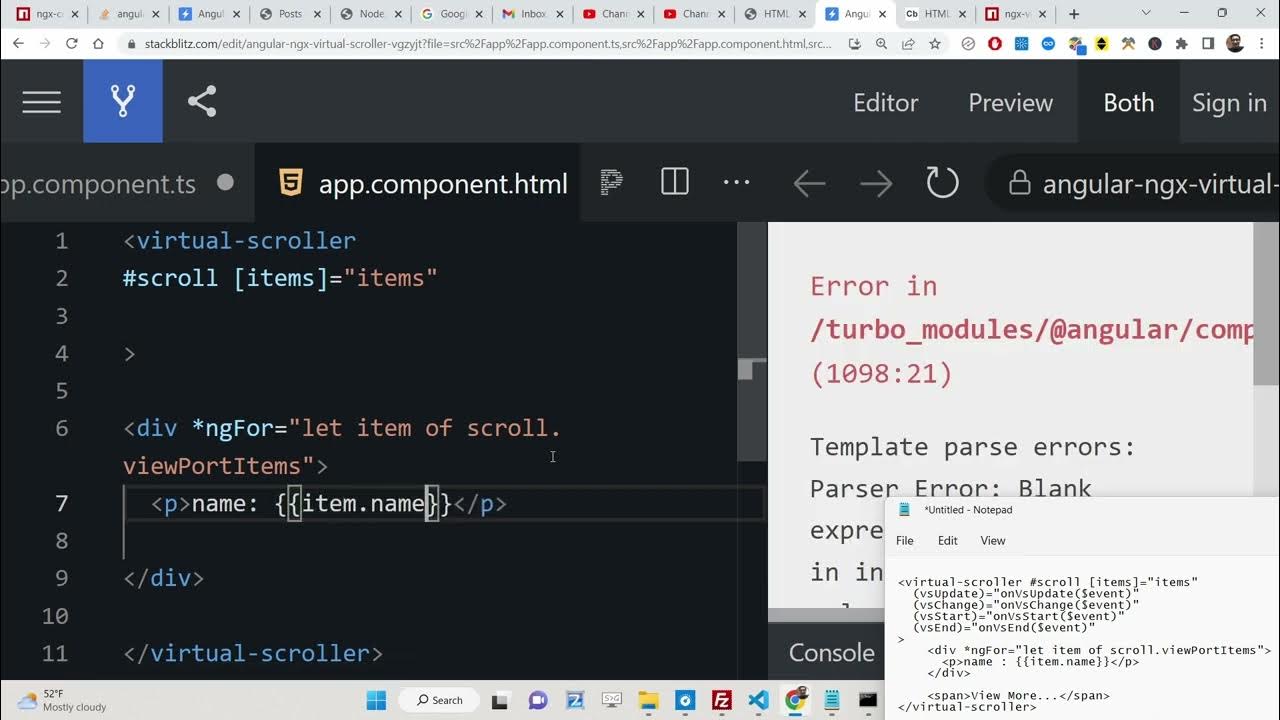Click the Share project icon
The width and height of the screenshot is (1280, 720).
(x=202, y=102)
